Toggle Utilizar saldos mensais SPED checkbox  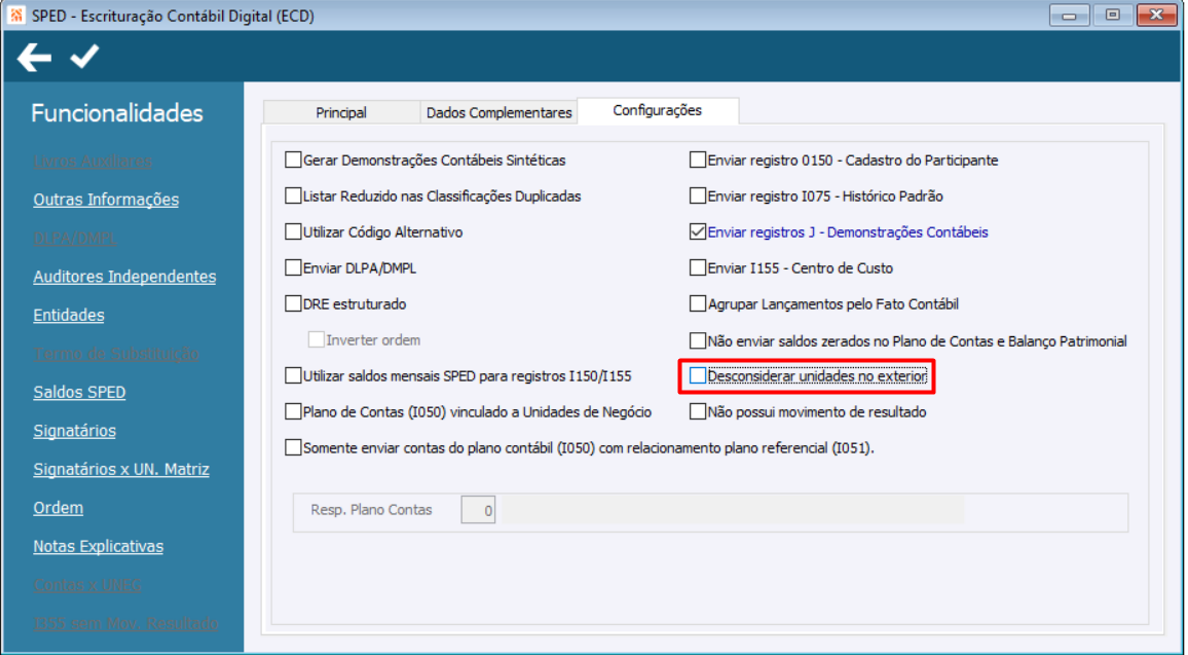click(x=292, y=376)
